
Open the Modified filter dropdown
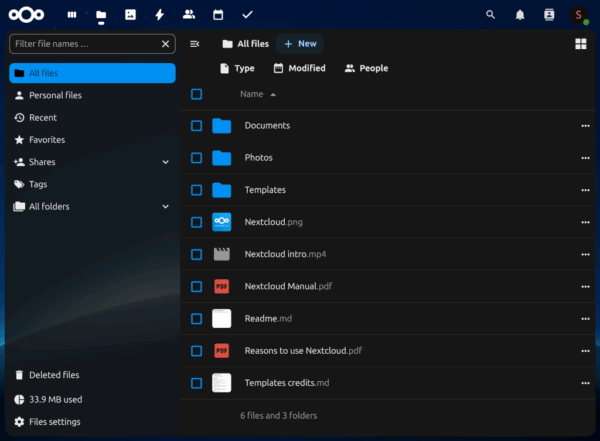pyautogui.click(x=300, y=69)
